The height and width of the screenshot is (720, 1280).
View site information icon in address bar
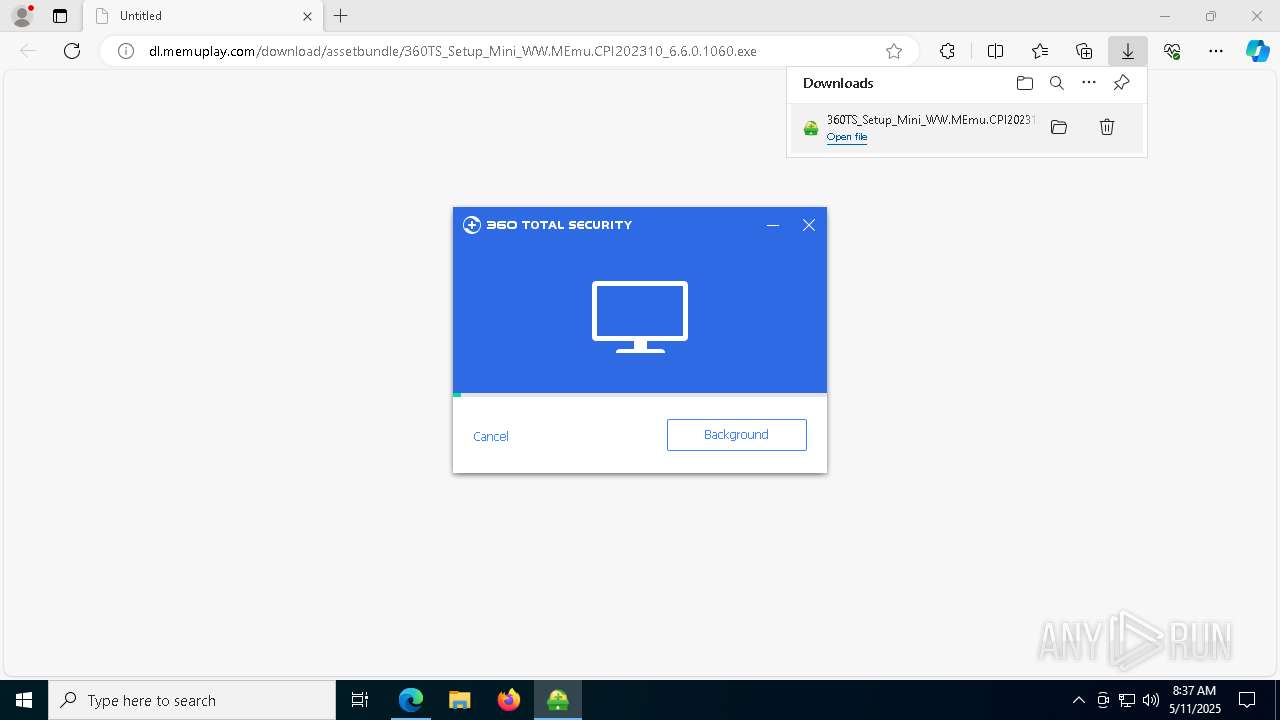(126, 51)
